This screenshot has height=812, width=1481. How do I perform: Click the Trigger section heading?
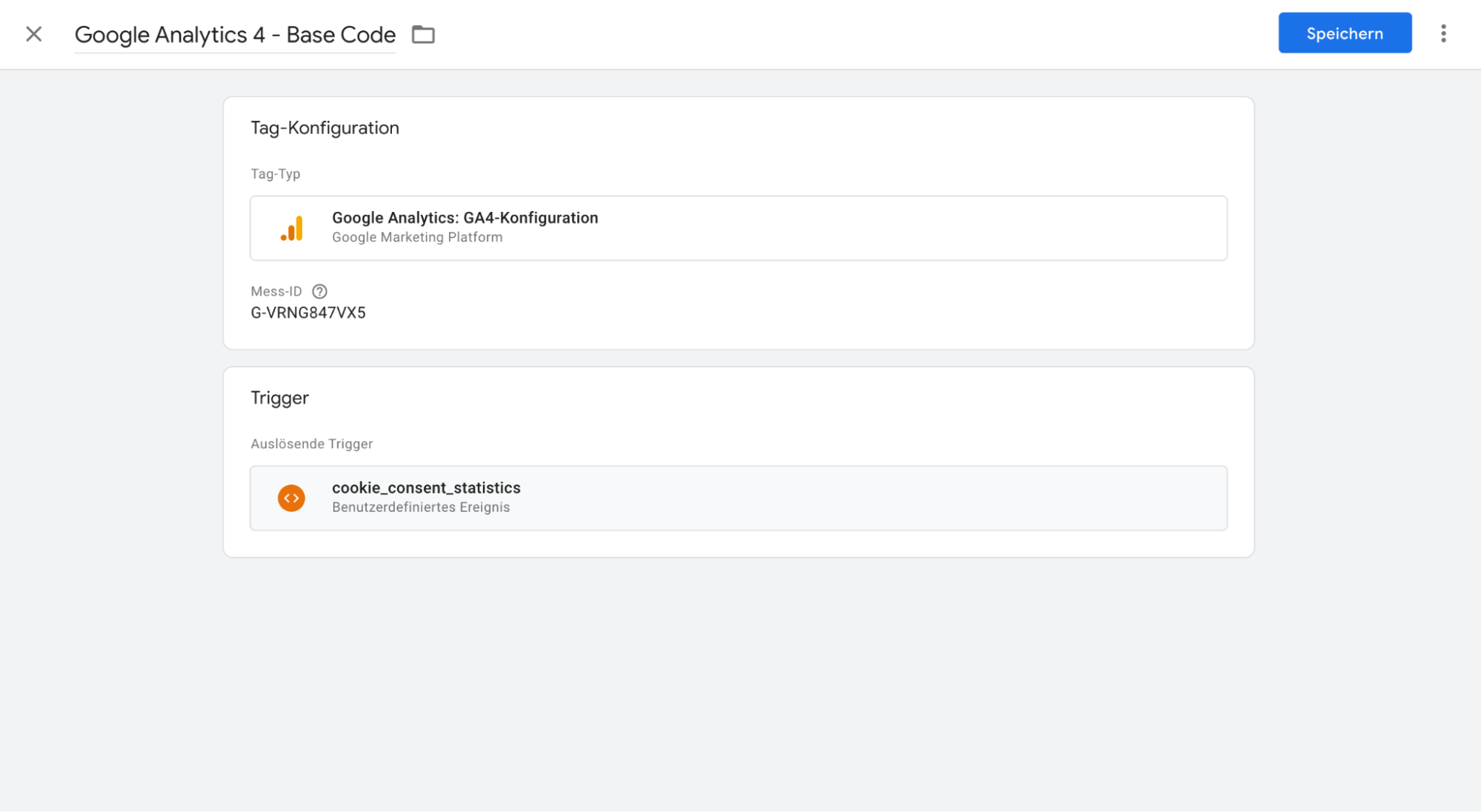(x=279, y=398)
